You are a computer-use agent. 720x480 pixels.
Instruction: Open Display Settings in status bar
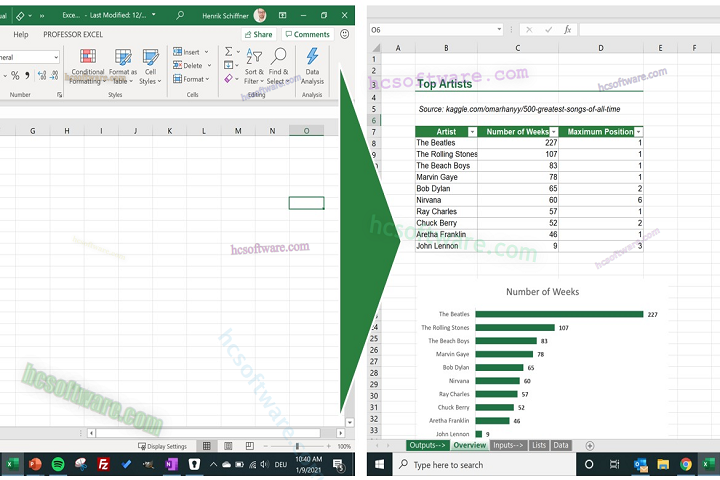click(x=163, y=446)
